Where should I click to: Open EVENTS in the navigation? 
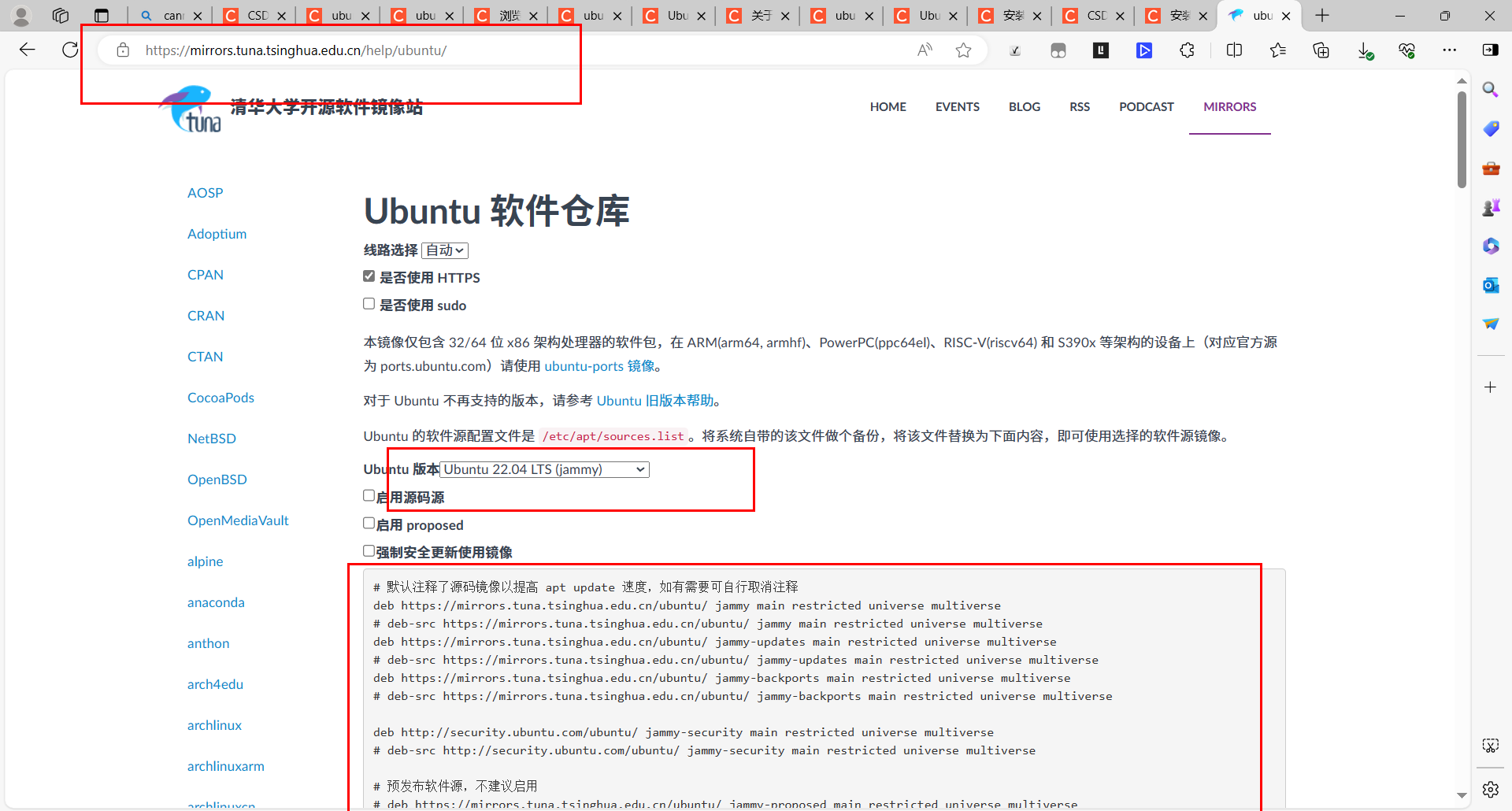pos(958,107)
